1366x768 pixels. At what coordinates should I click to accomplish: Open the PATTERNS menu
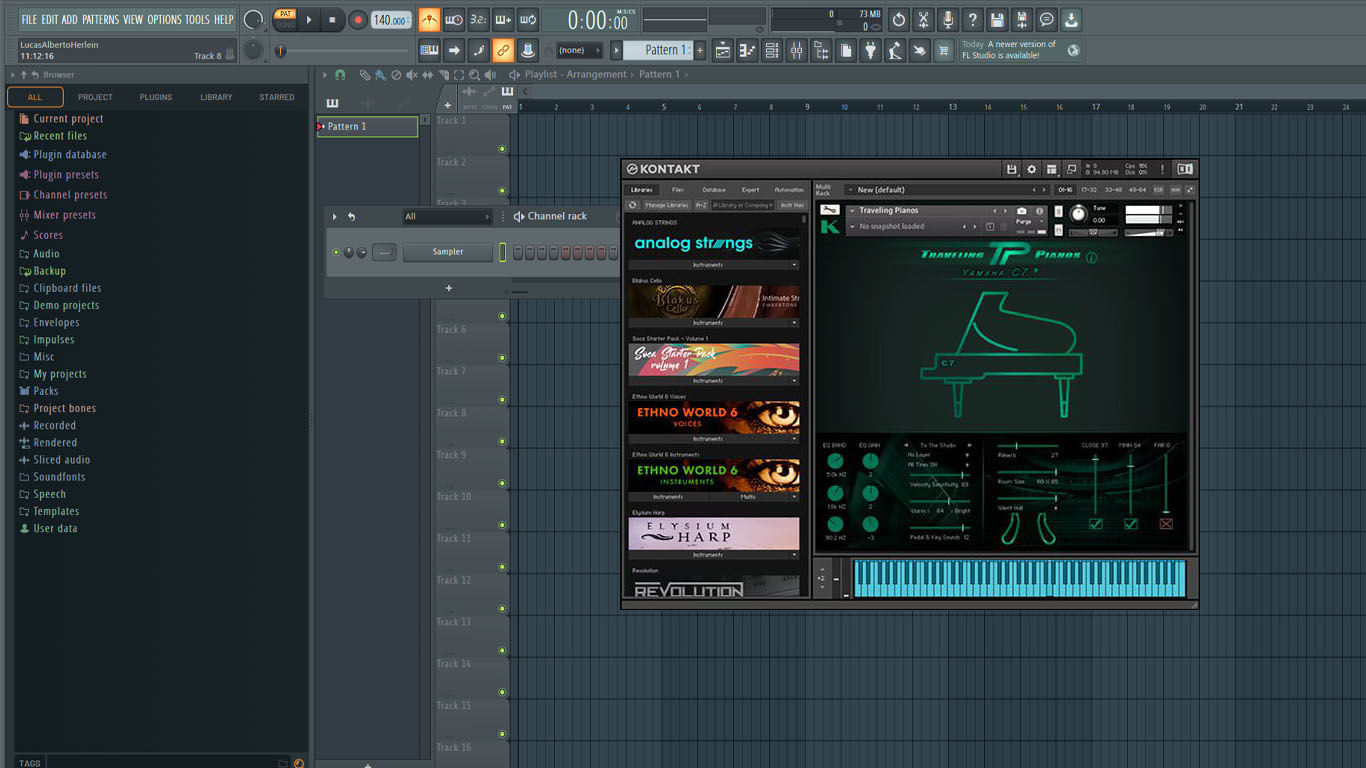pos(100,19)
